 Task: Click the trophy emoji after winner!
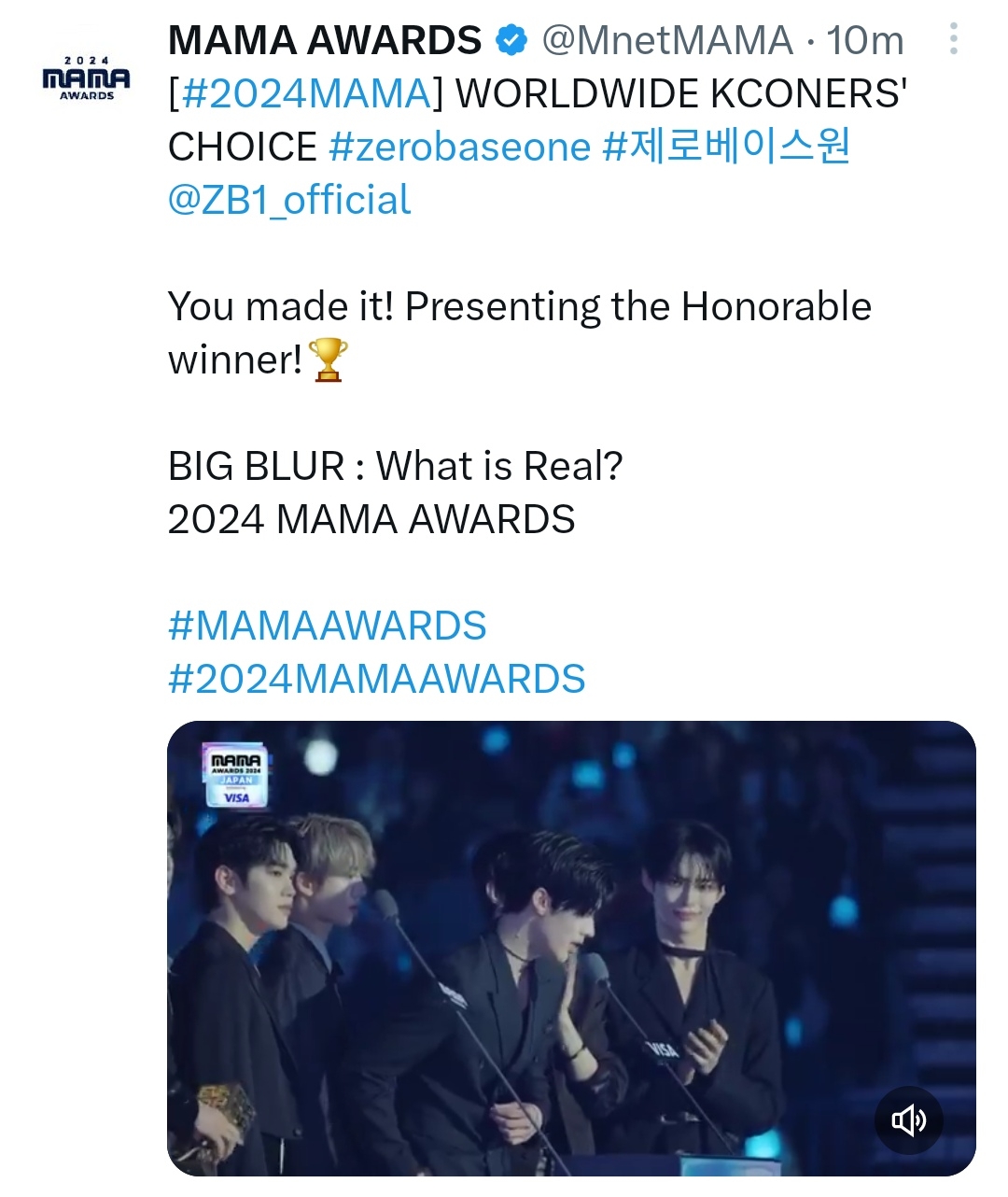328,360
